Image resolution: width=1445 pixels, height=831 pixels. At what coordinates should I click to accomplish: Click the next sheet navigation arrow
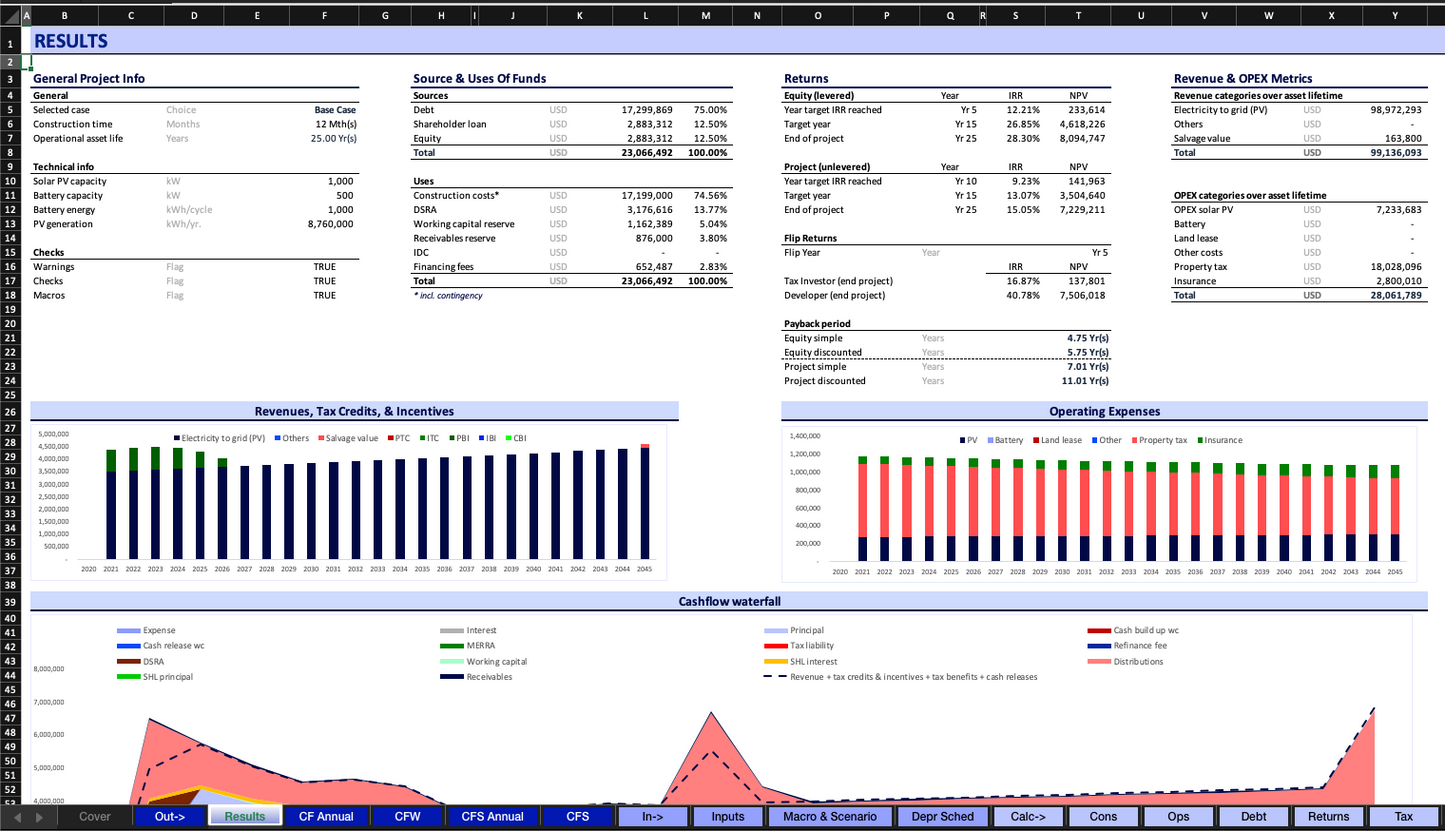(x=43, y=817)
